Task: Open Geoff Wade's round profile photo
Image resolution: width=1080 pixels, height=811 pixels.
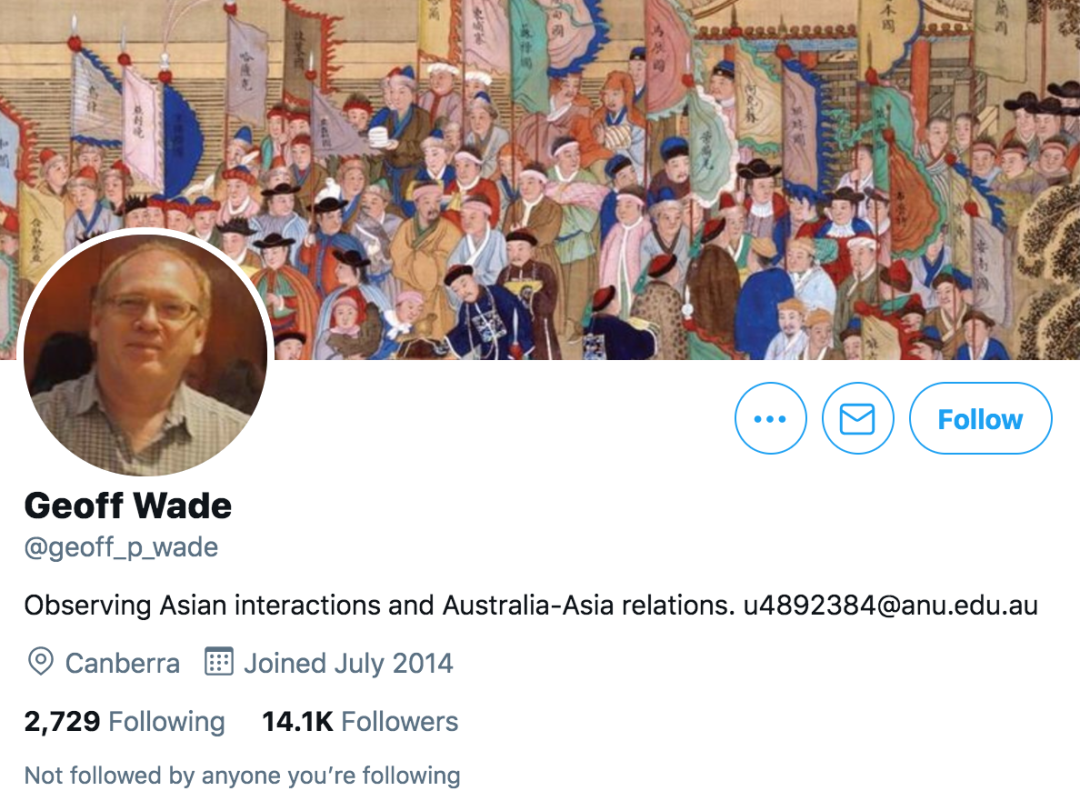Action: click(x=145, y=353)
